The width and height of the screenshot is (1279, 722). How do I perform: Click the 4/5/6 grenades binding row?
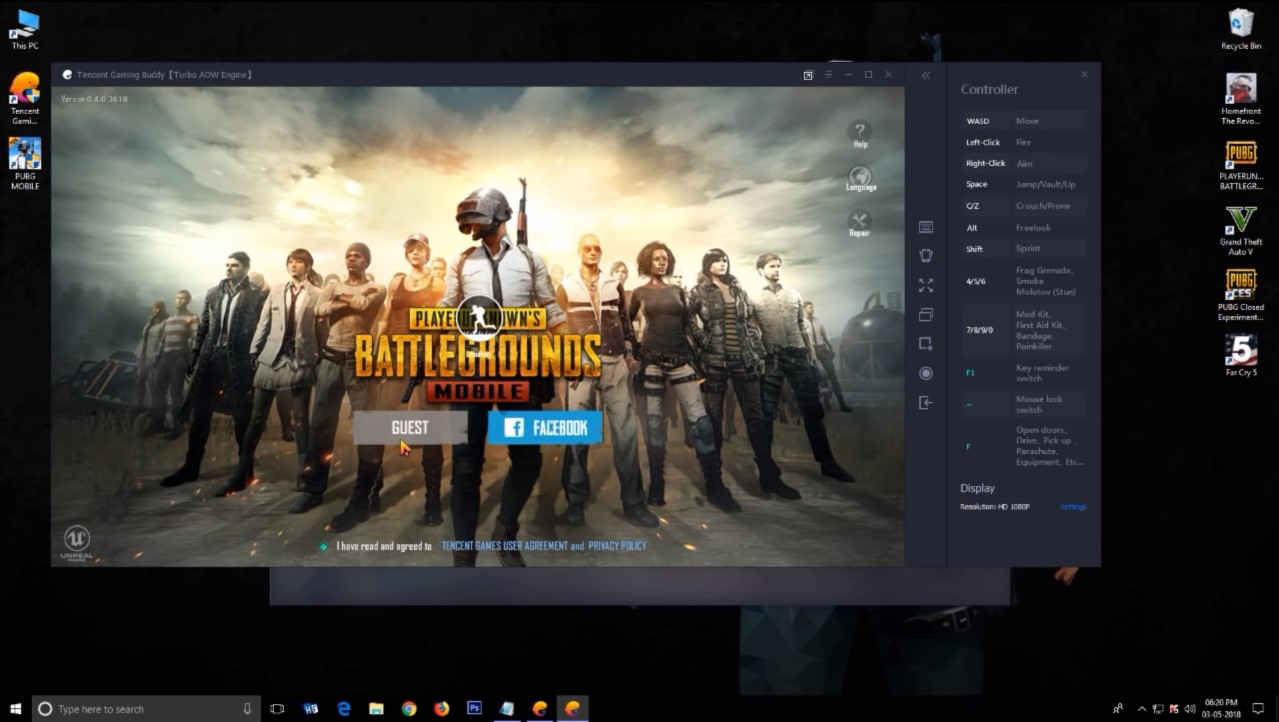click(x=1023, y=282)
